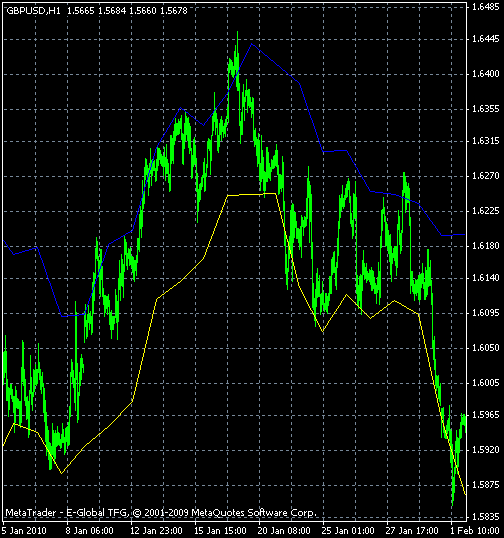Click the blue upper line's highest peak
This screenshot has width=504, height=538.
tap(251, 44)
